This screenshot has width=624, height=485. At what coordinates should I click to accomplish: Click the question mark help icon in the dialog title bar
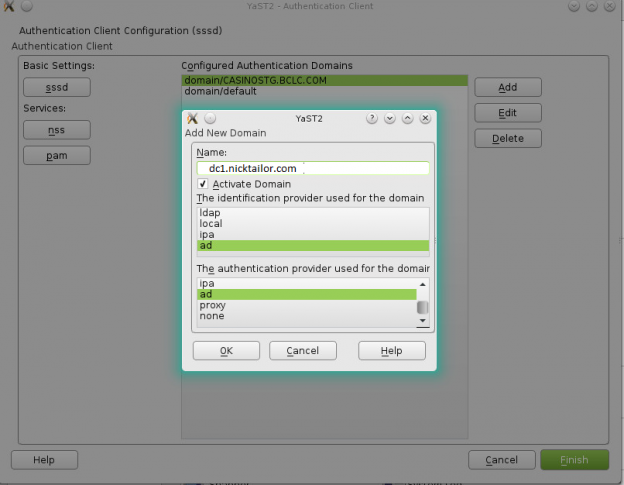point(372,118)
